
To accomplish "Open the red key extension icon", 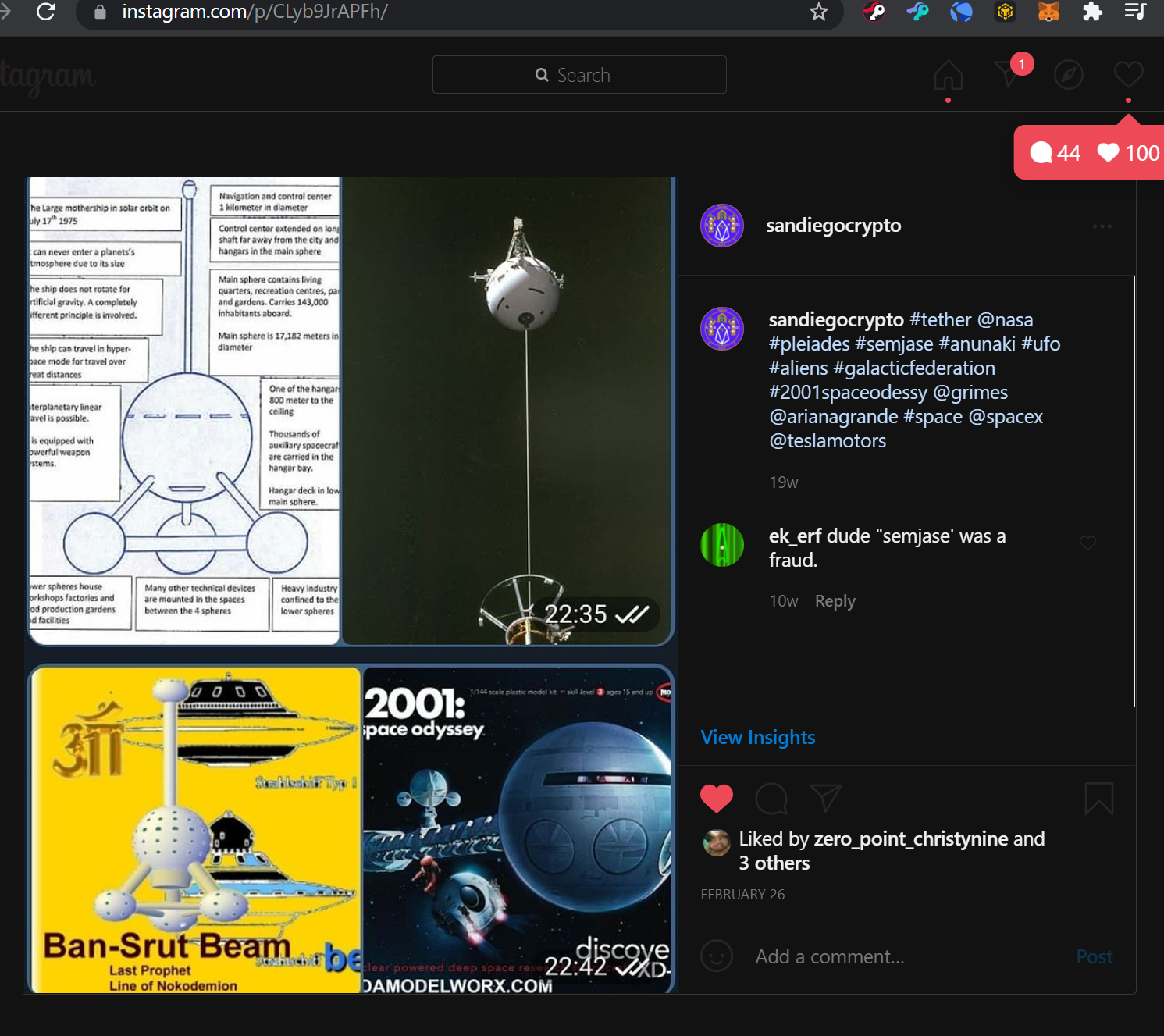I will point(874,12).
